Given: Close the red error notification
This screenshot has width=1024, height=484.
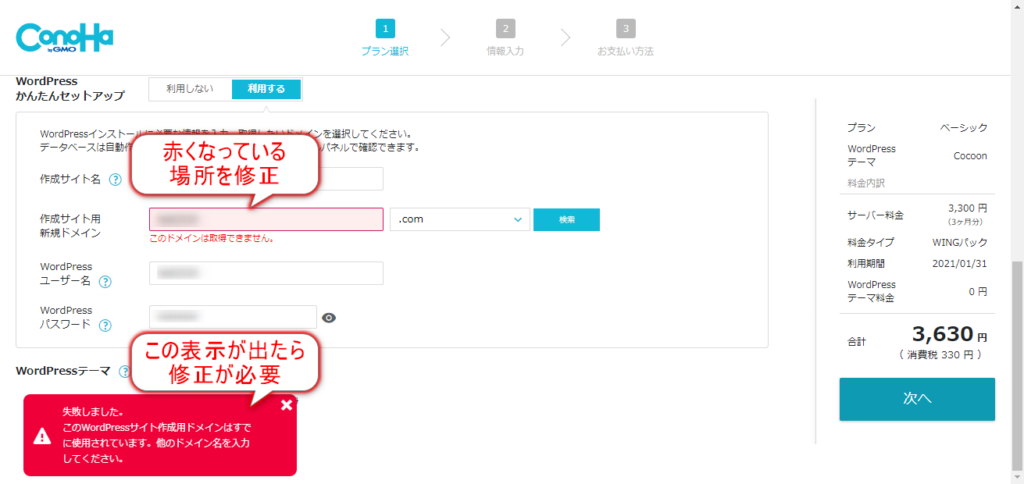Looking at the screenshot, I should click(286, 405).
